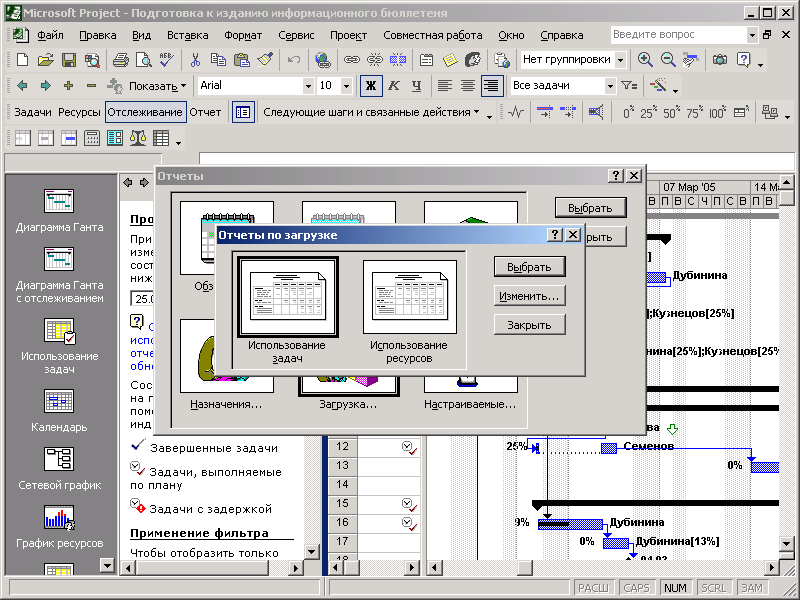Click the Task Information icon
The width and height of the screenshot is (800, 600).
click(x=427, y=60)
